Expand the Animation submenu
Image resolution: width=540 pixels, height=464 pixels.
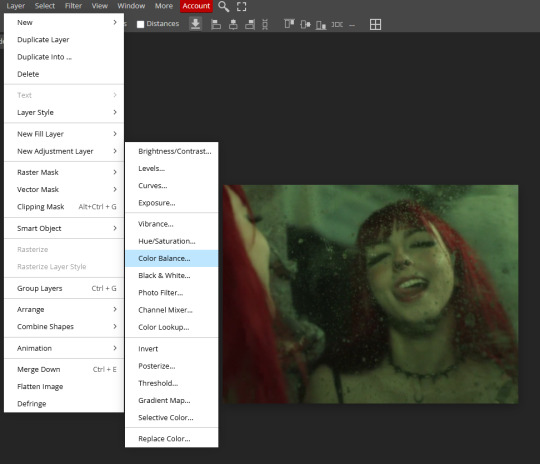[x=64, y=348]
